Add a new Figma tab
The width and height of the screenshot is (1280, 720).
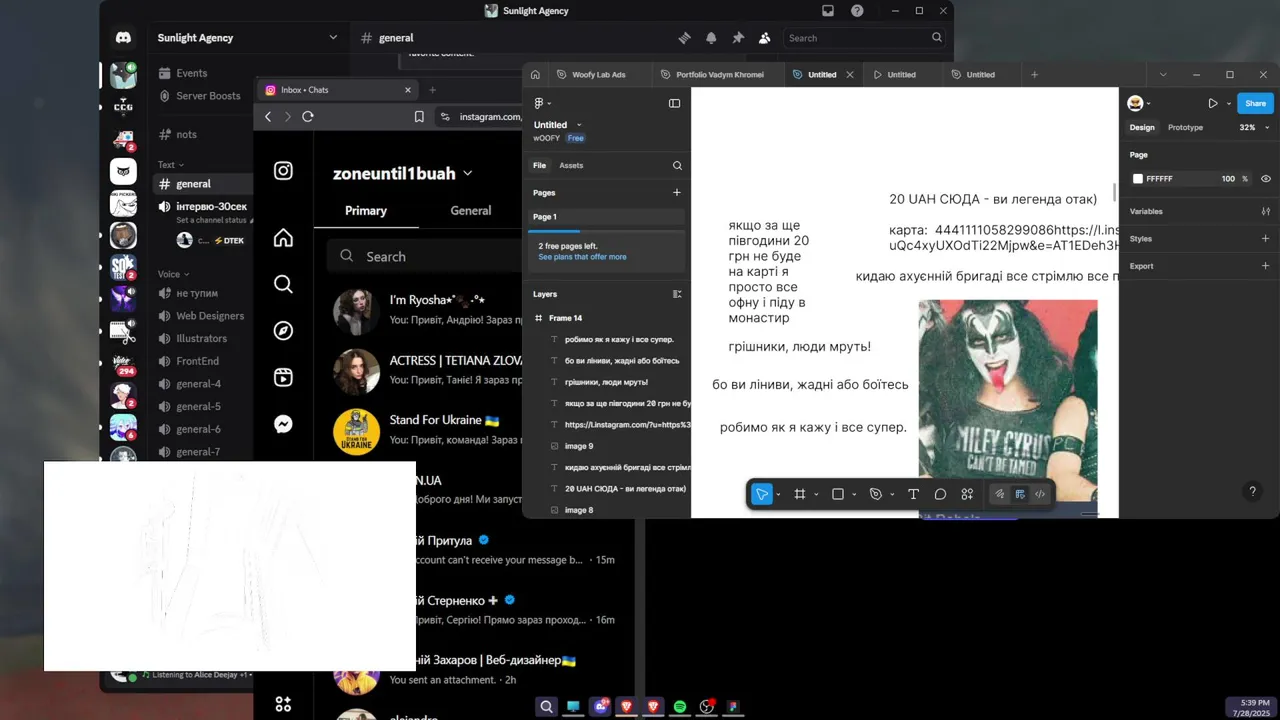pos(1034,74)
